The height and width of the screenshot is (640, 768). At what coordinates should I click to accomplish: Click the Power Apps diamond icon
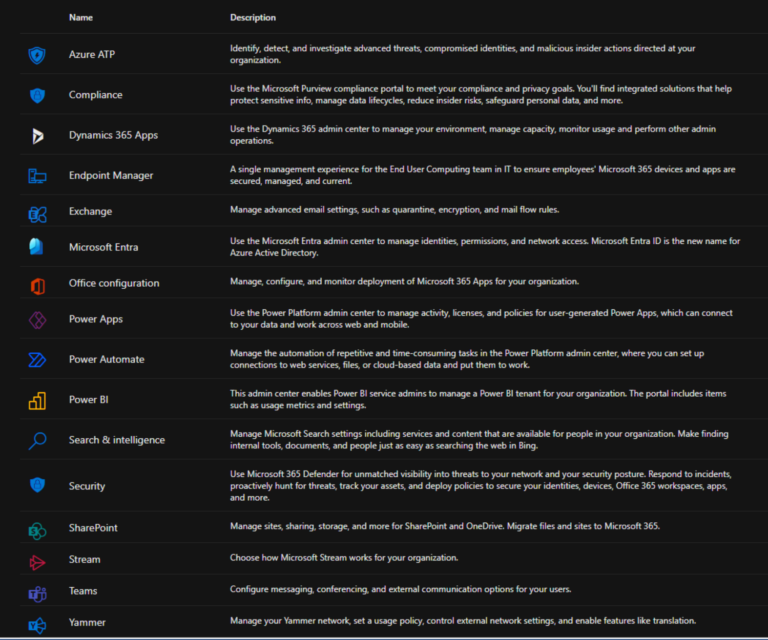tap(38, 320)
